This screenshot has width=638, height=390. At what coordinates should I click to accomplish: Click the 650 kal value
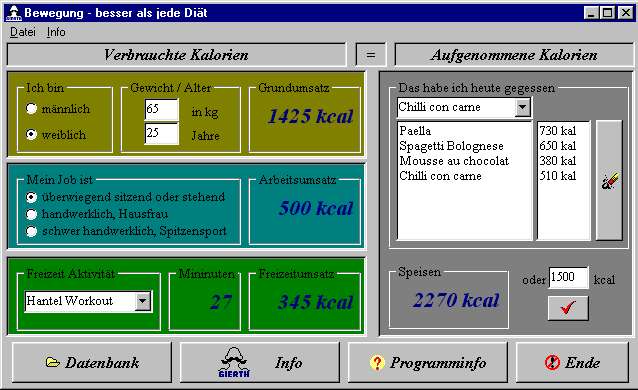(x=557, y=146)
